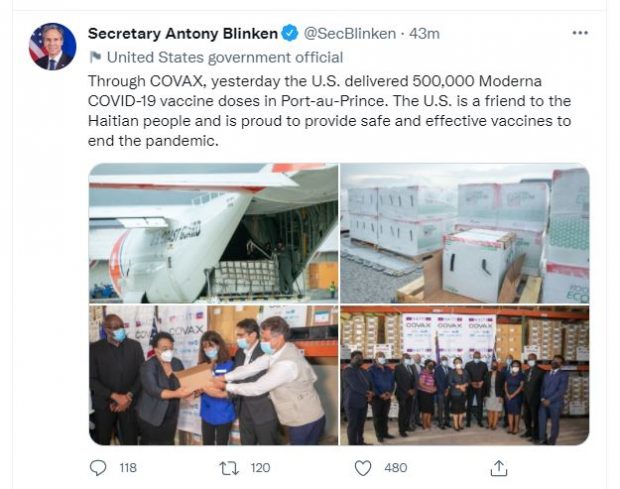Click the 480 likes count
This screenshot has height=489, width=620.
click(x=395, y=468)
